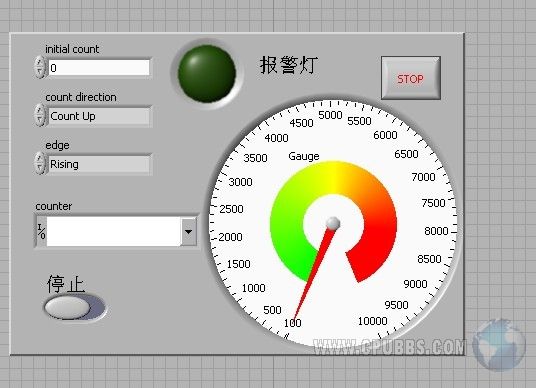
Task: Click the counter I/O name field
Action: (113, 232)
